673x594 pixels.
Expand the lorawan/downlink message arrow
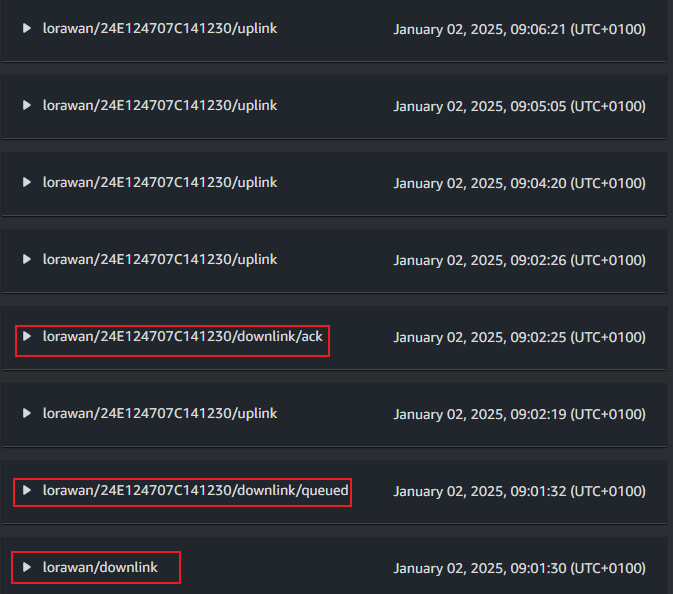point(27,567)
